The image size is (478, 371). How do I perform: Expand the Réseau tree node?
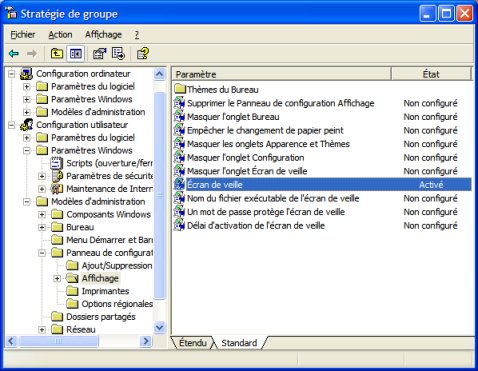tap(42, 330)
